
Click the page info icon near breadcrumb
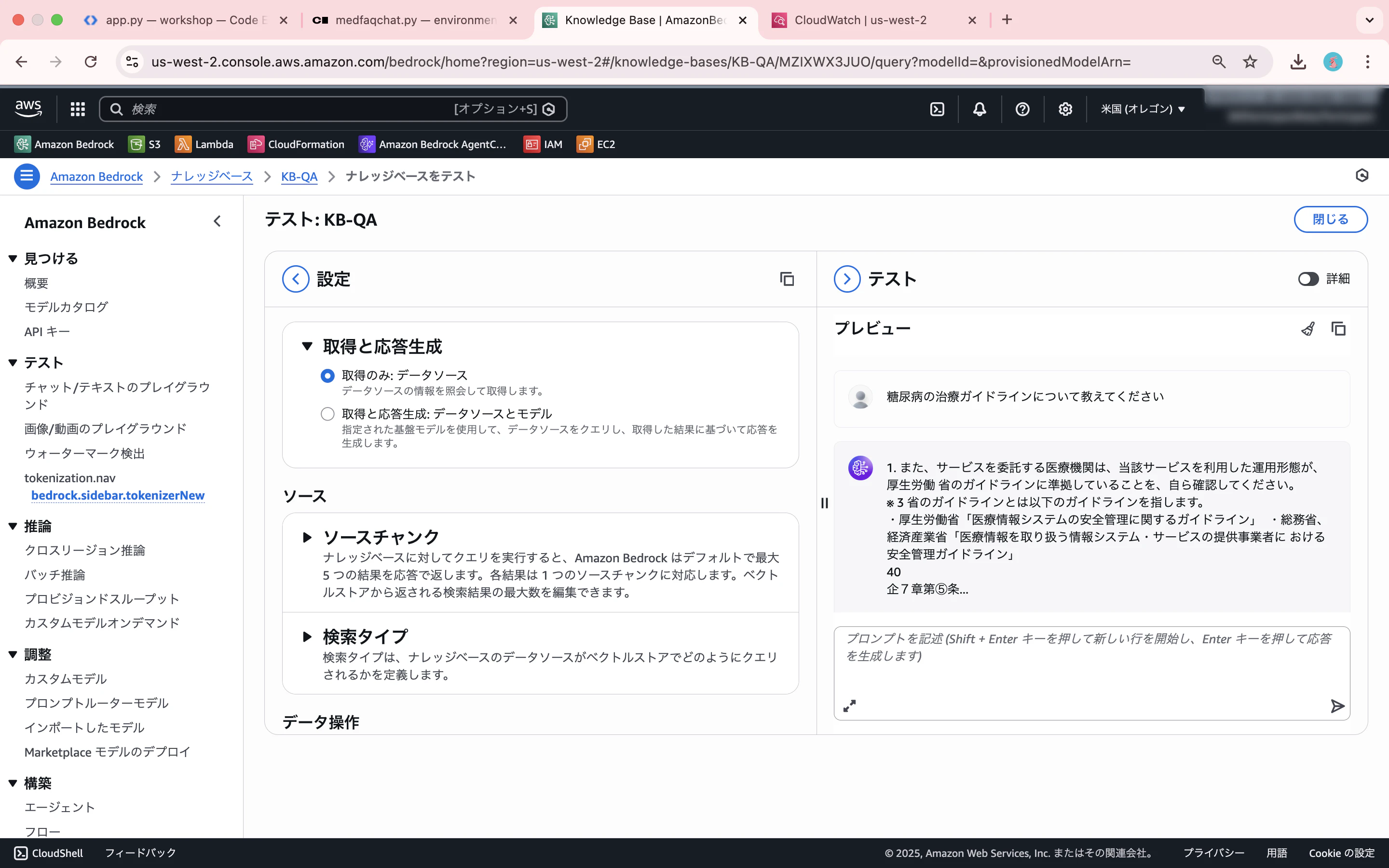(1362, 176)
